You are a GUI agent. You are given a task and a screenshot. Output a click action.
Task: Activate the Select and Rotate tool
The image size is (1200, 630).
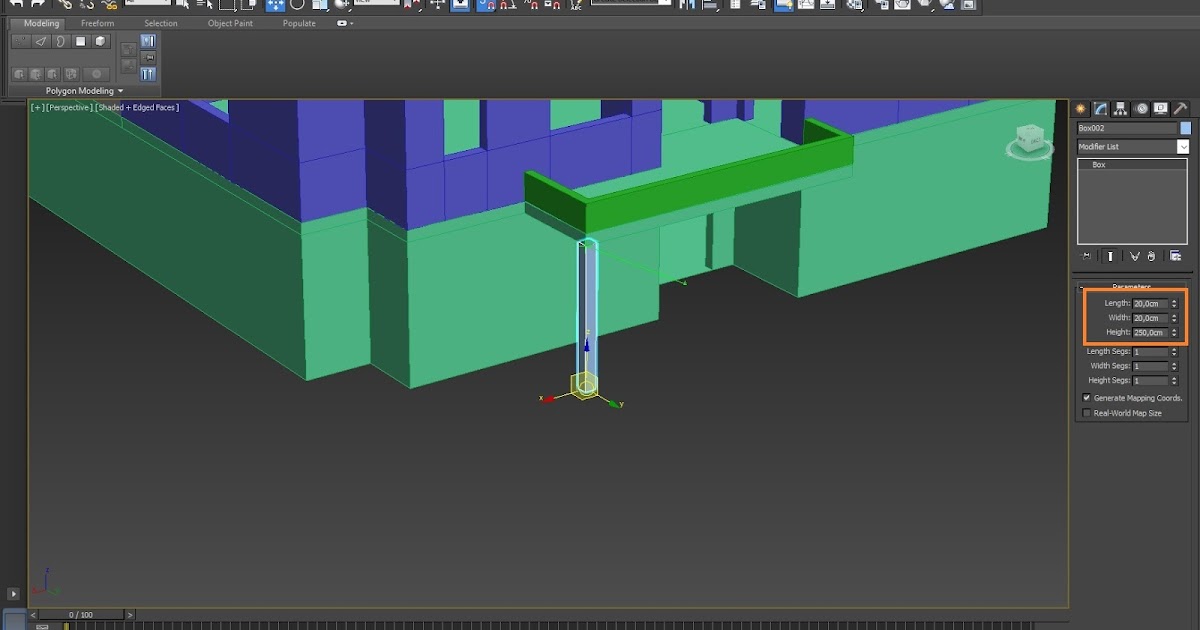[299, 5]
